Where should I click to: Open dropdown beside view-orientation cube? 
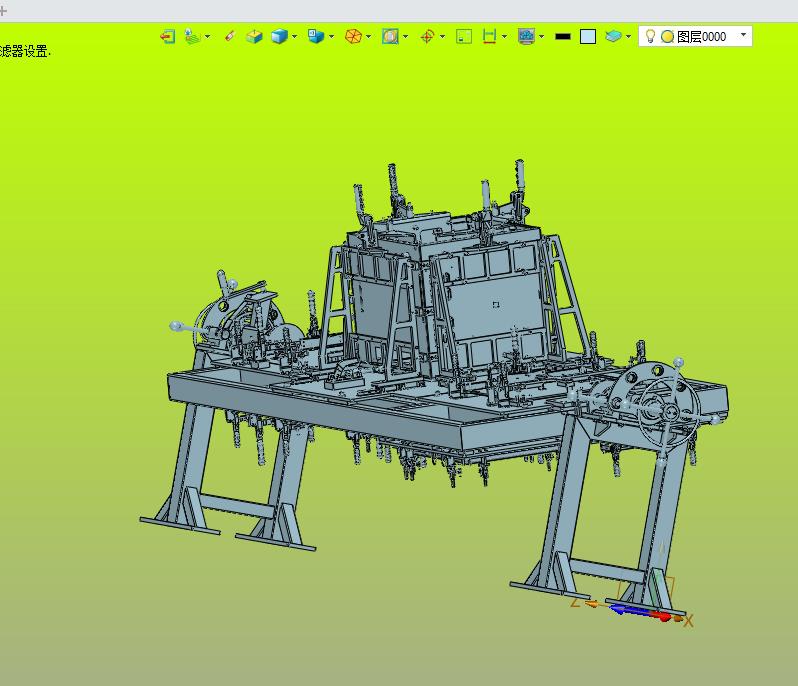[x=332, y=36]
